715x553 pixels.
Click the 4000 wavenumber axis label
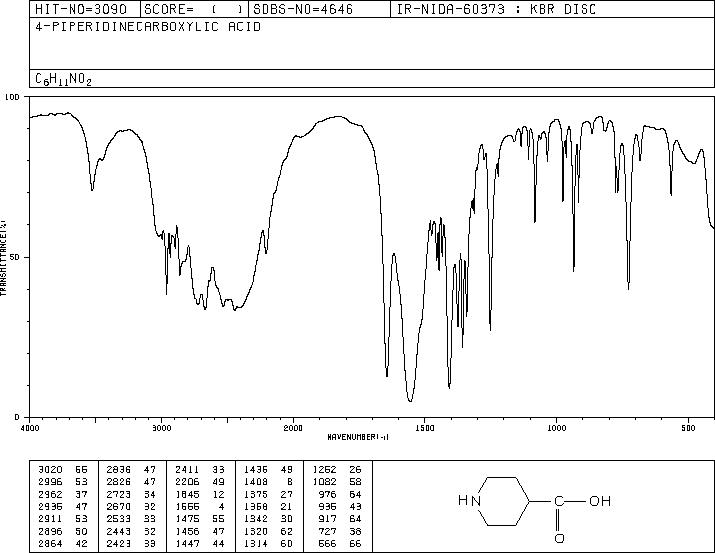point(30,428)
